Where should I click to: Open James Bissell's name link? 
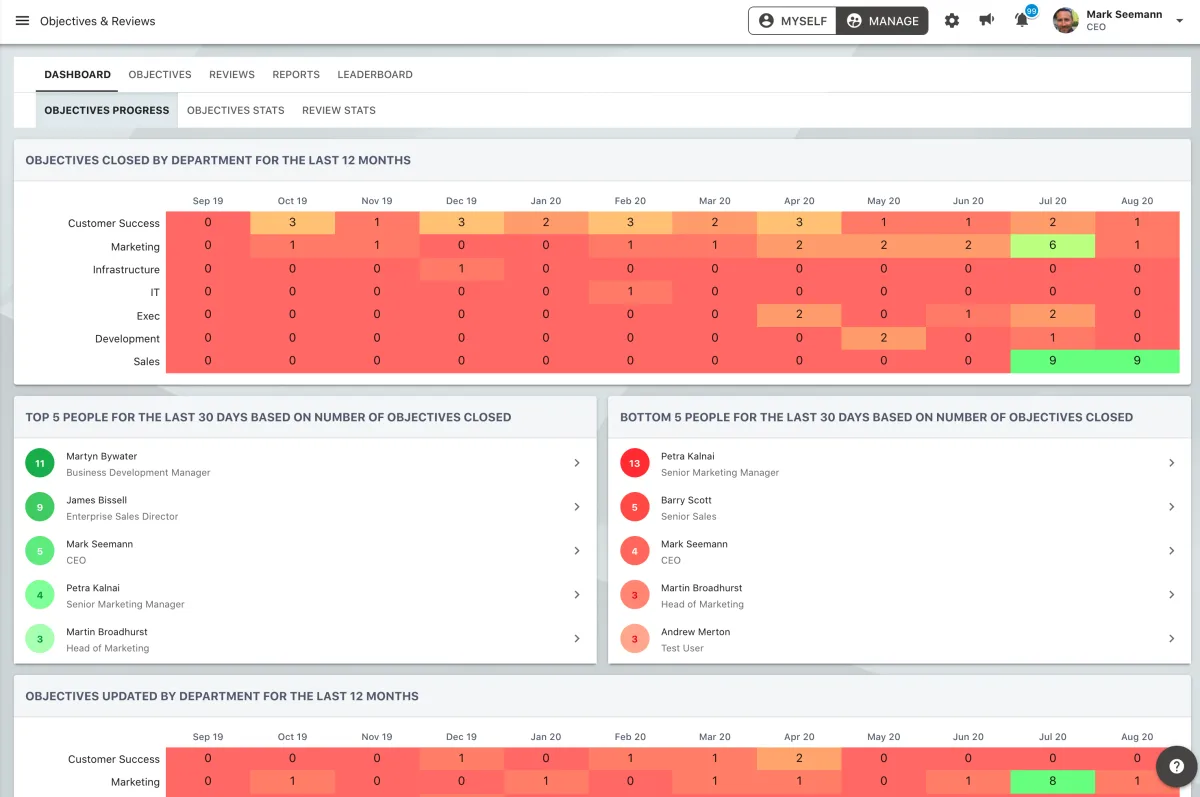(x=97, y=501)
